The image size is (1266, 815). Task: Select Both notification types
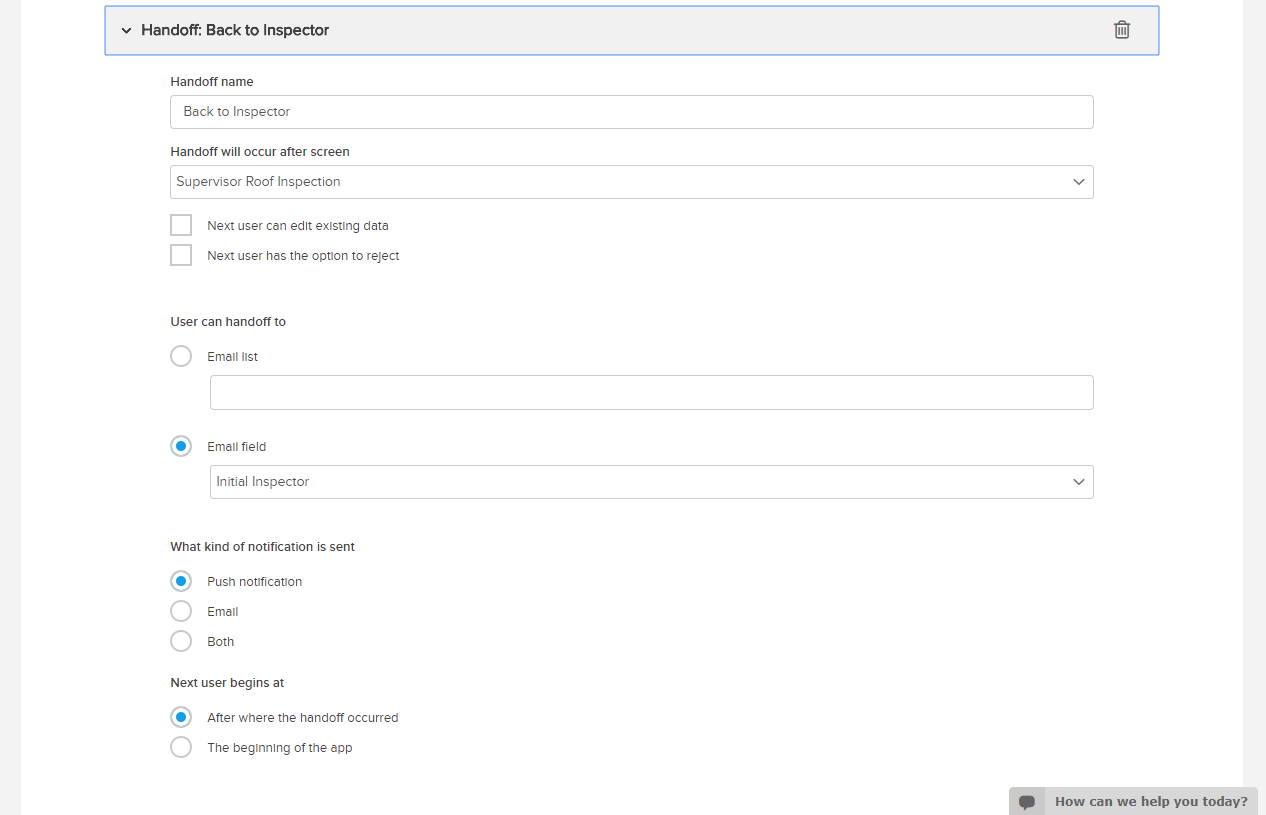click(181, 641)
